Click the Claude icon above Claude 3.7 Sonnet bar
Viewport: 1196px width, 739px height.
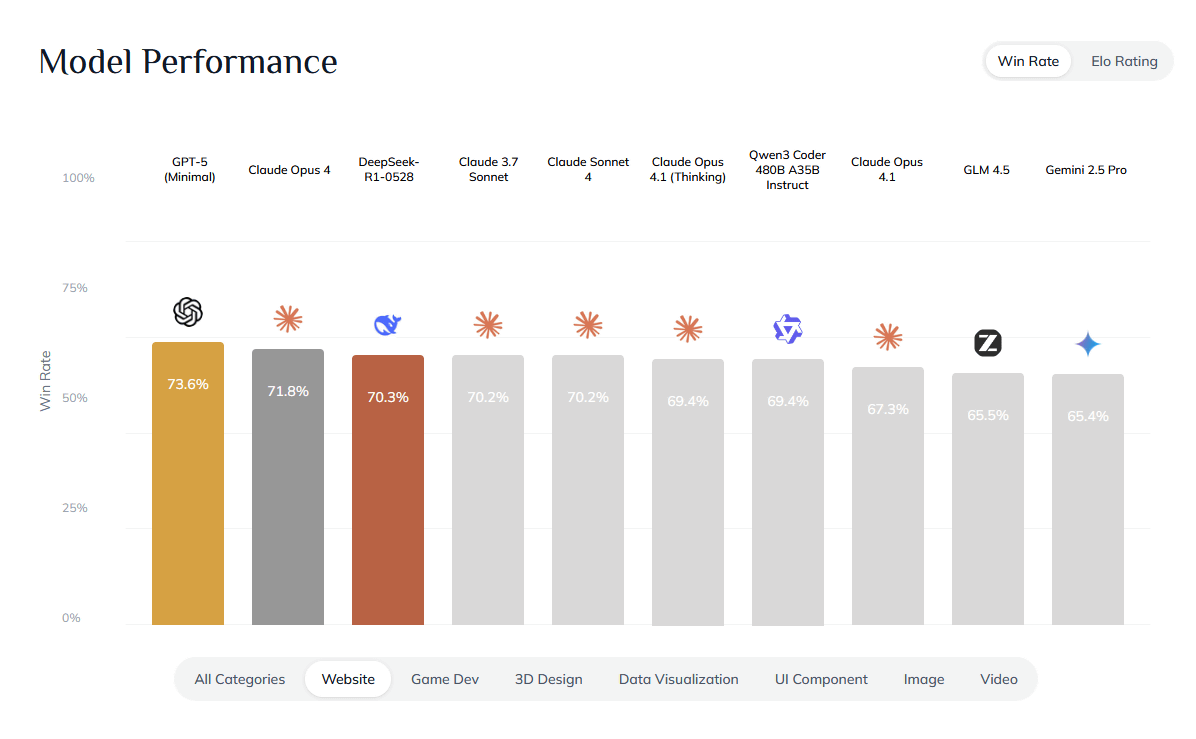pos(488,324)
